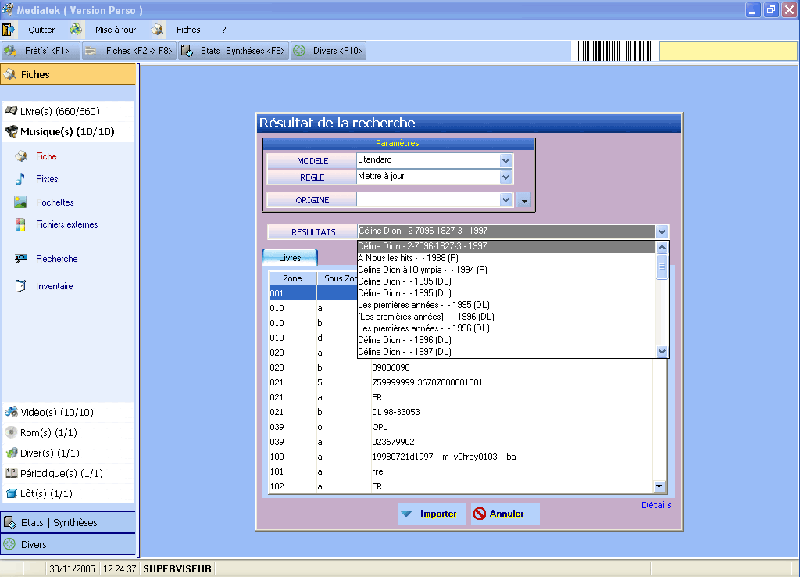
Task: Switch to the Livres tab
Action: 290,258
